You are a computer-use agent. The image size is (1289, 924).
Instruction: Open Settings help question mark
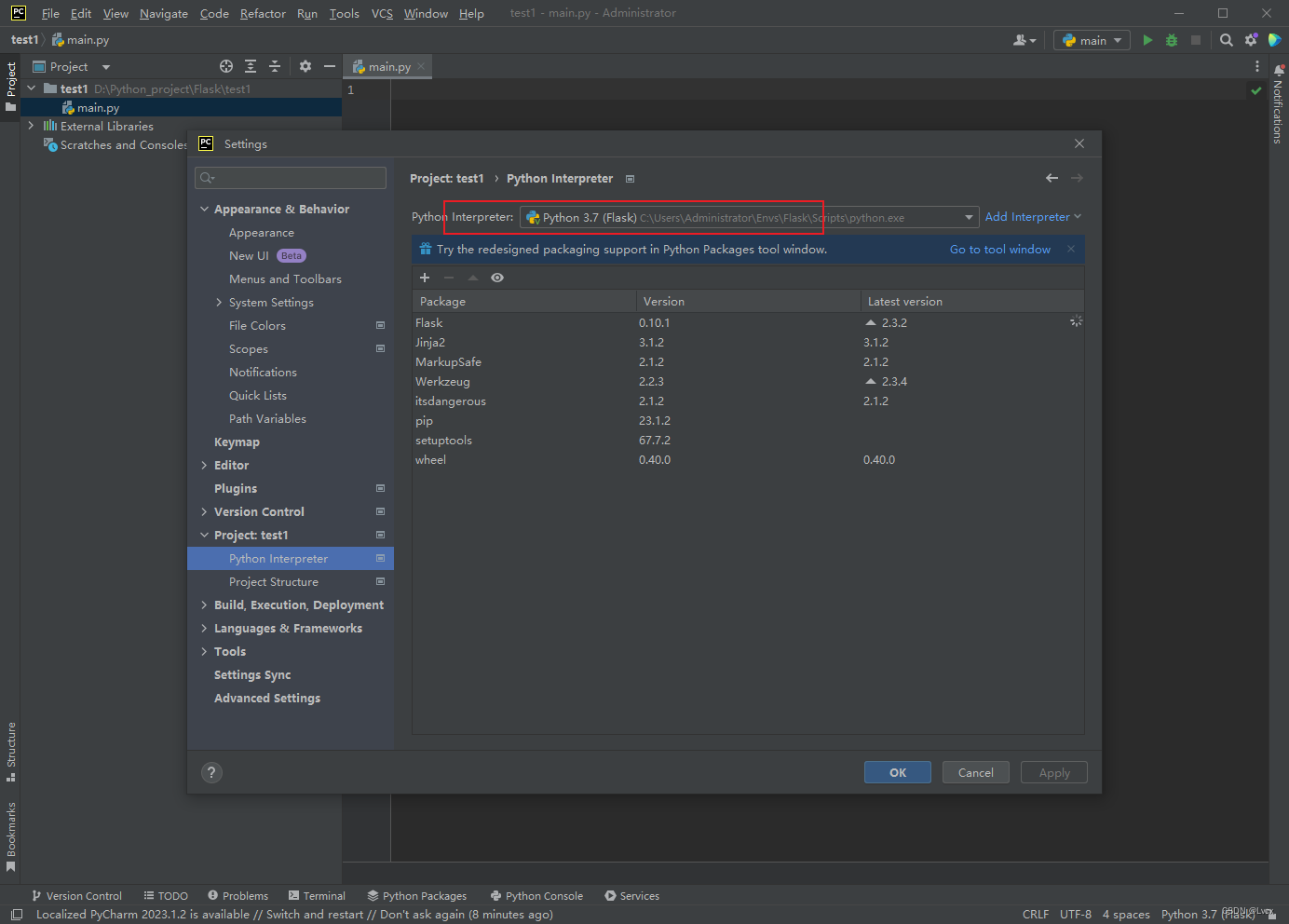(211, 772)
